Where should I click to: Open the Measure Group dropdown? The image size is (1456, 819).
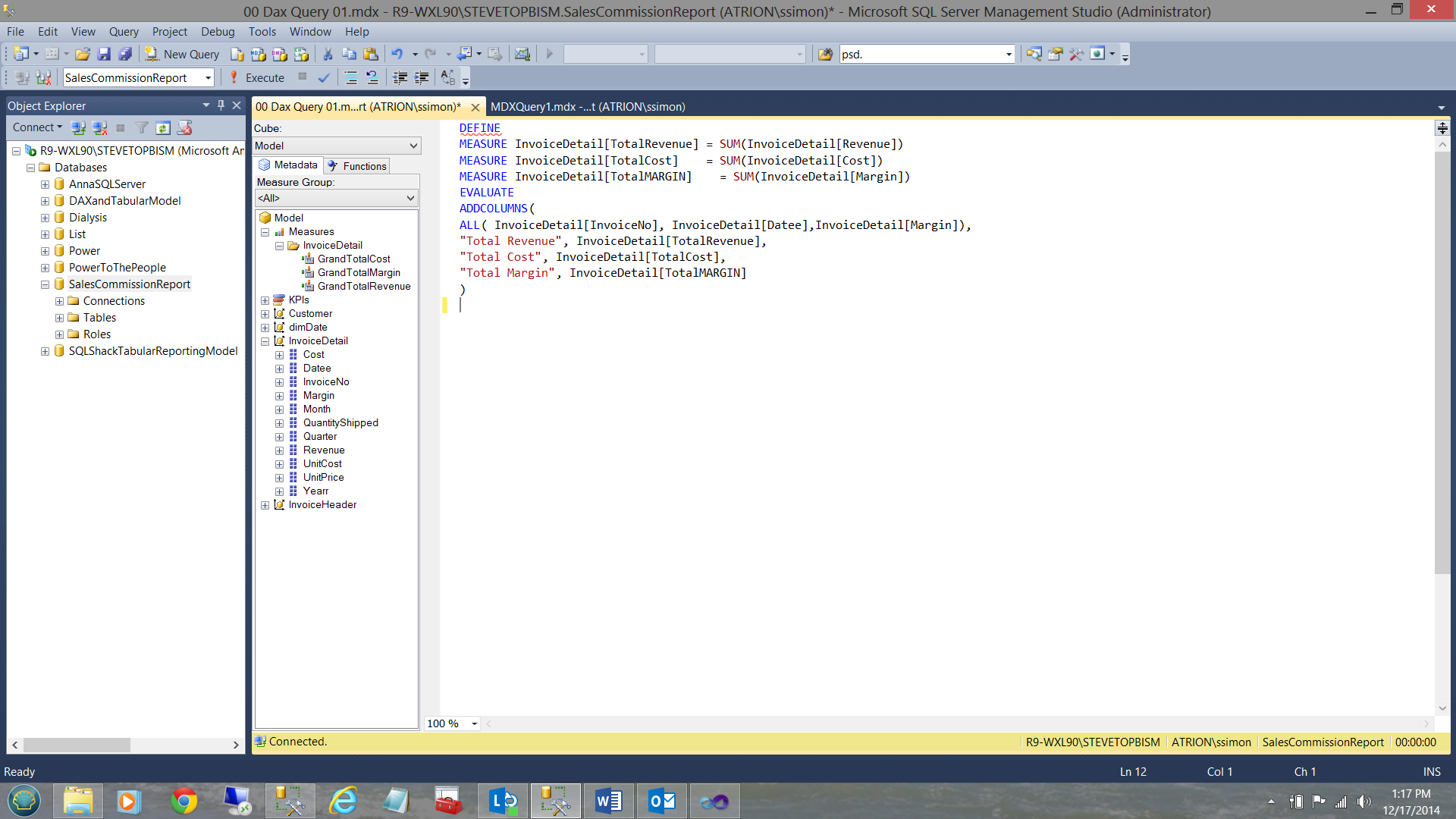410,198
